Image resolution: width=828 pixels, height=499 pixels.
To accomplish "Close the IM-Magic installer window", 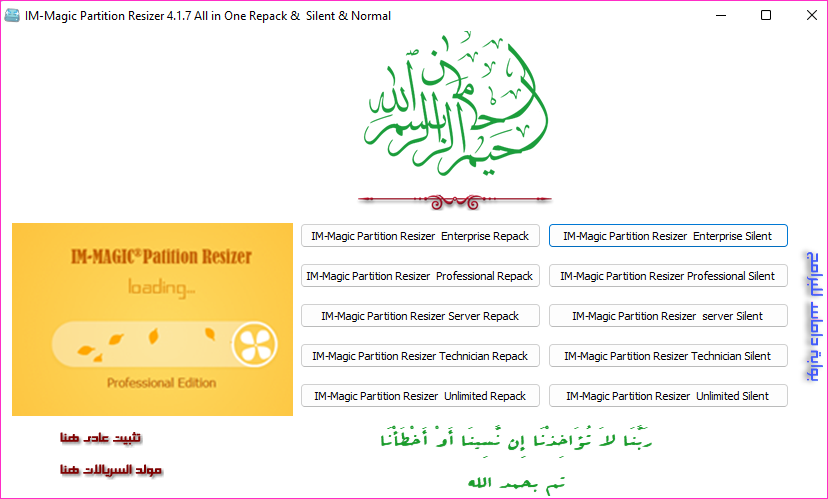I will tap(812, 15).
